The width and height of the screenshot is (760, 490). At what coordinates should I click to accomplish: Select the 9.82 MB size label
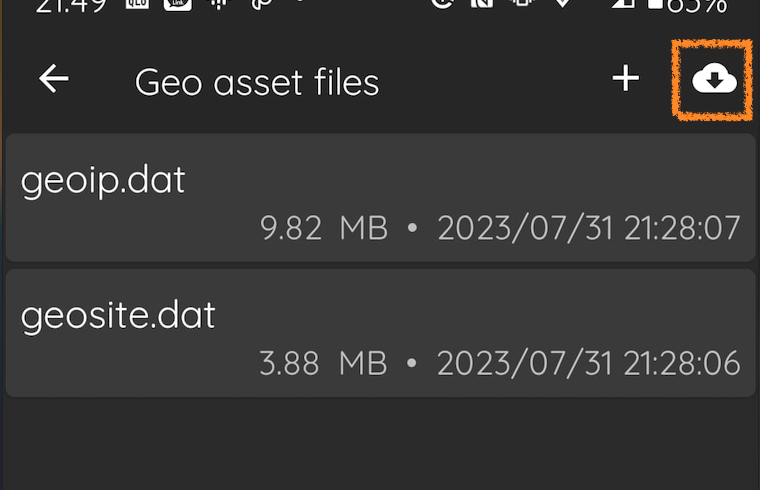324,228
